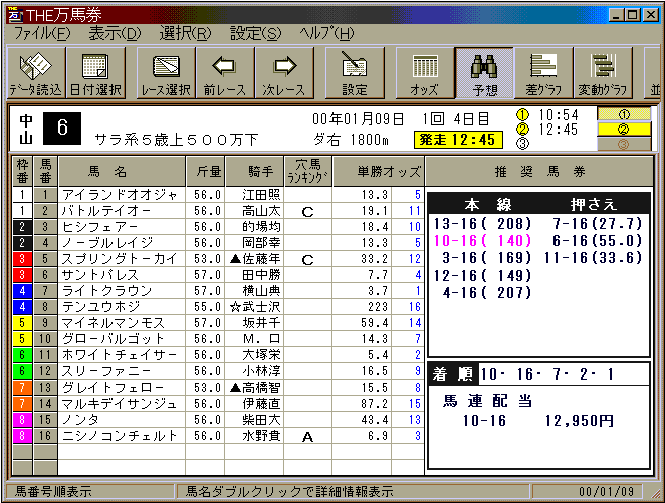
Task: Switch to the 差グラフ difference graph
Action: point(543,73)
